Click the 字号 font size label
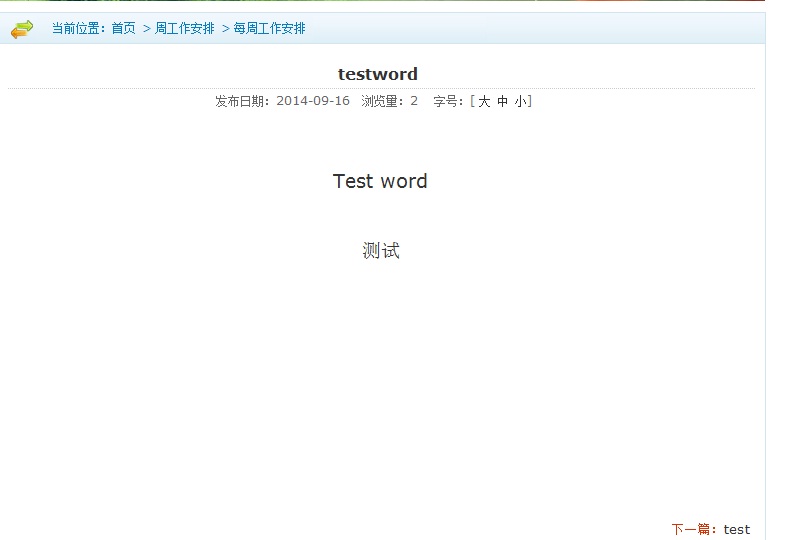Viewport: 786px width, 540px height. point(448,101)
